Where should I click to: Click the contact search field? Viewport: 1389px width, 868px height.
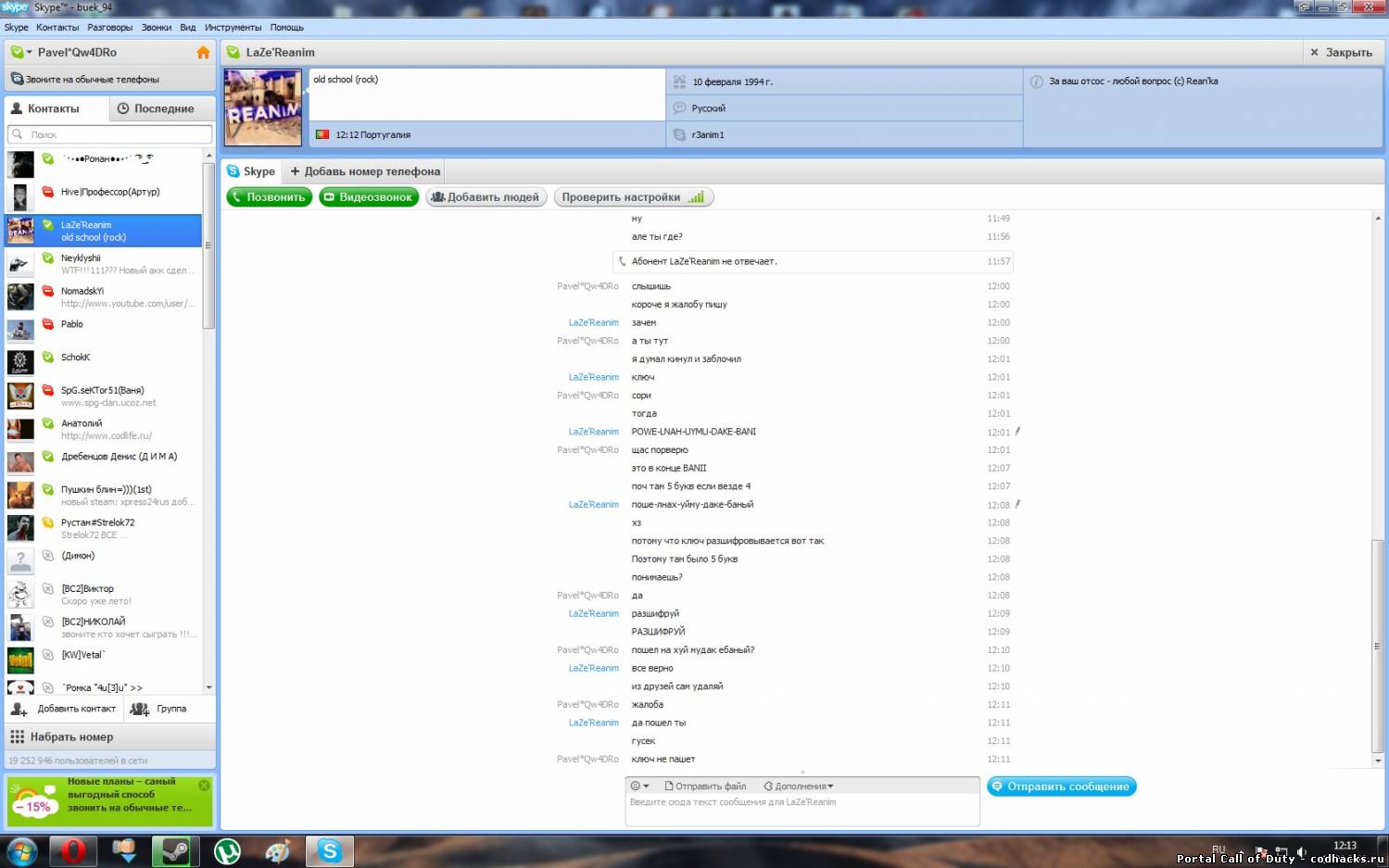110,134
